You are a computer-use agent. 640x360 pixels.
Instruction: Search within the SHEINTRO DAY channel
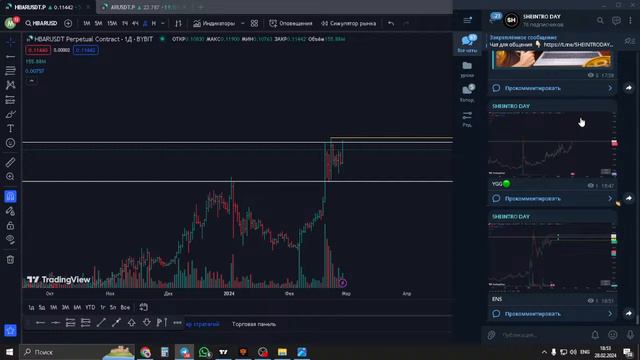click(x=600, y=20)
